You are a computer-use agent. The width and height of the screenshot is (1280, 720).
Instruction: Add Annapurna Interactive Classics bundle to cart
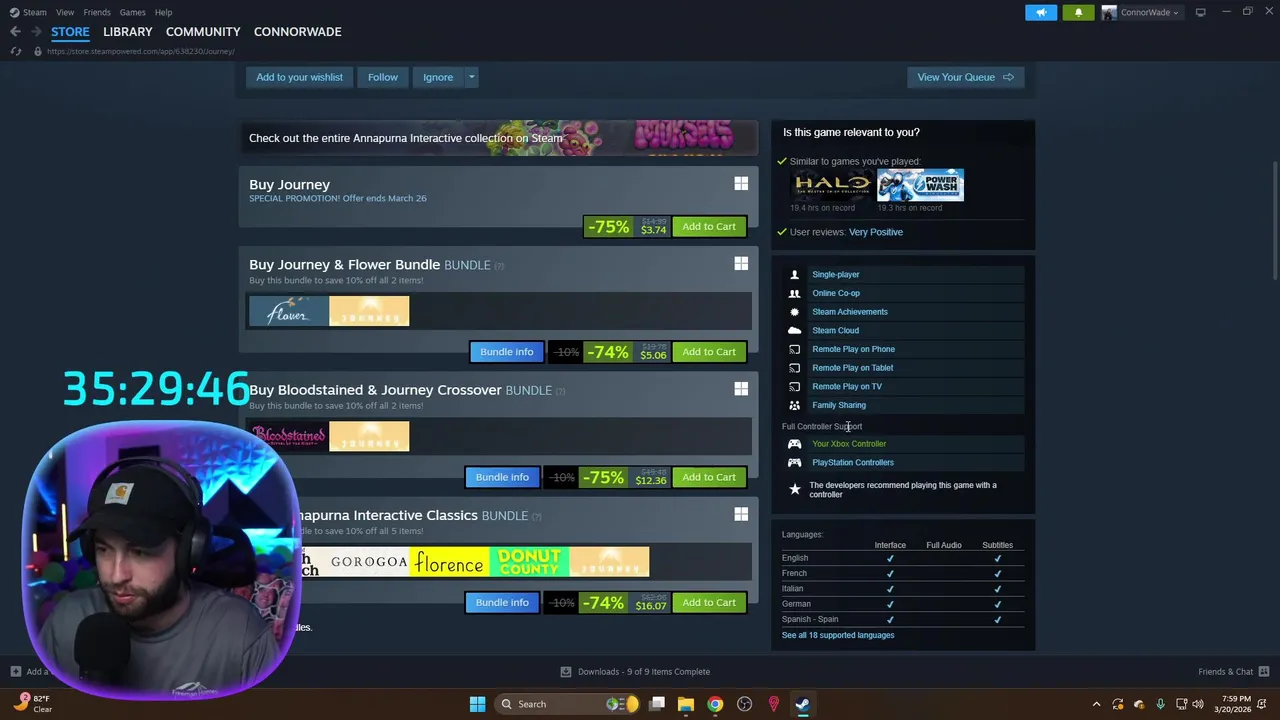[x=709, y=602]
